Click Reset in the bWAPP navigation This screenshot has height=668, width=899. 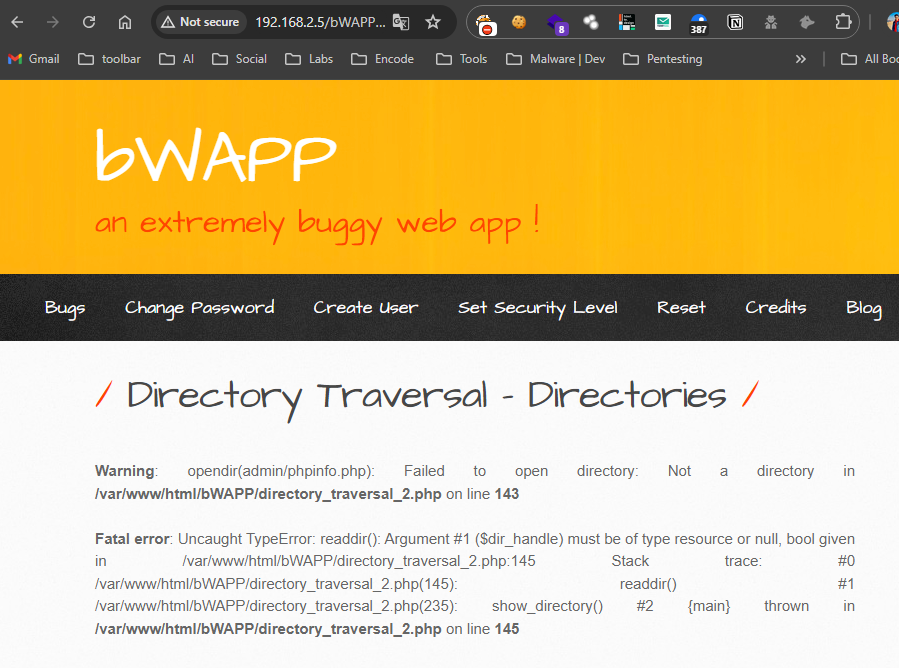(x=681, y=308)
